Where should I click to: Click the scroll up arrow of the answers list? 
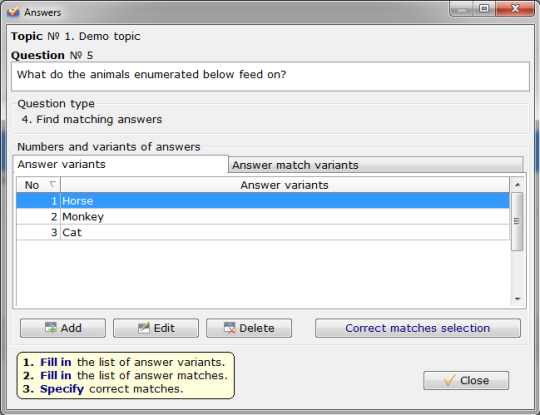pyautogui.click(x=517, y=185)
